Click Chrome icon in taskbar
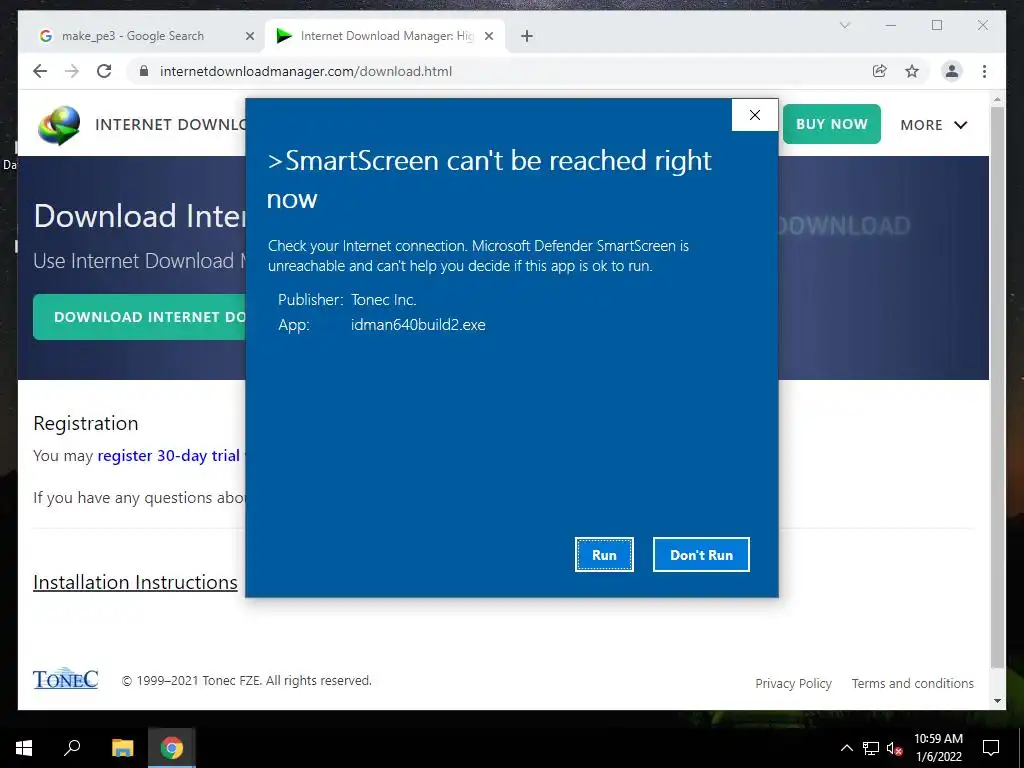 [172, 748]
